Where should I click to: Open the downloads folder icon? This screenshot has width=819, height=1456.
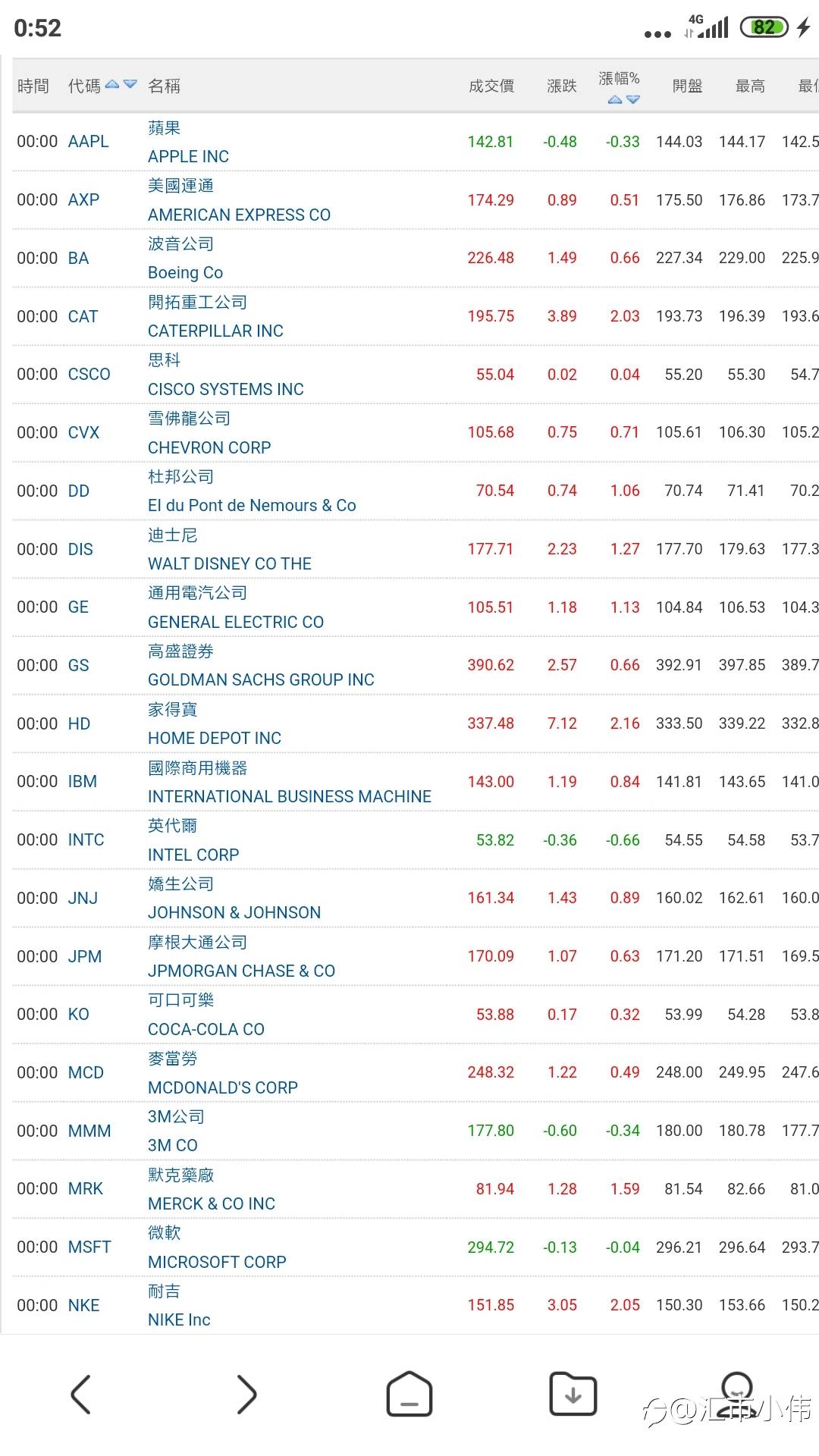573,1394
